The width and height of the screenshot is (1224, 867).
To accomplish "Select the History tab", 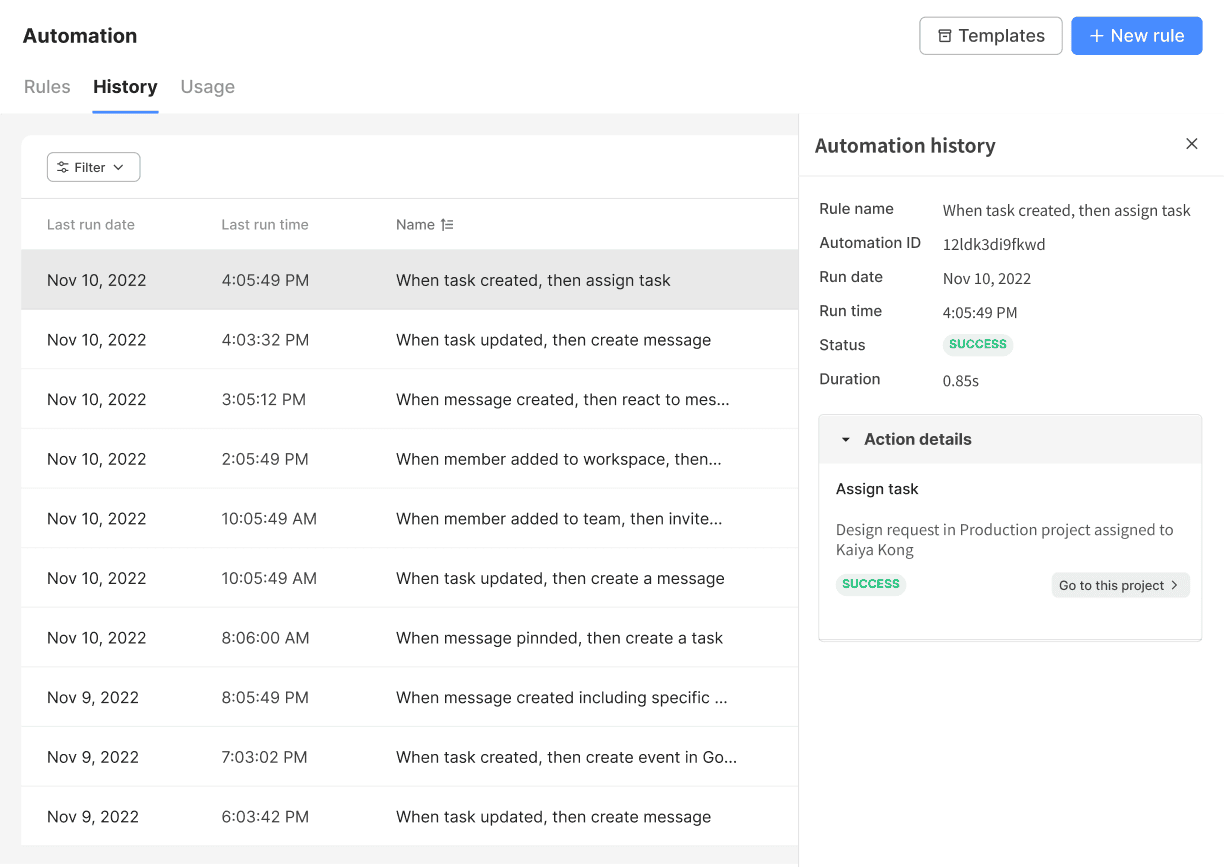I will pos(125,87).
